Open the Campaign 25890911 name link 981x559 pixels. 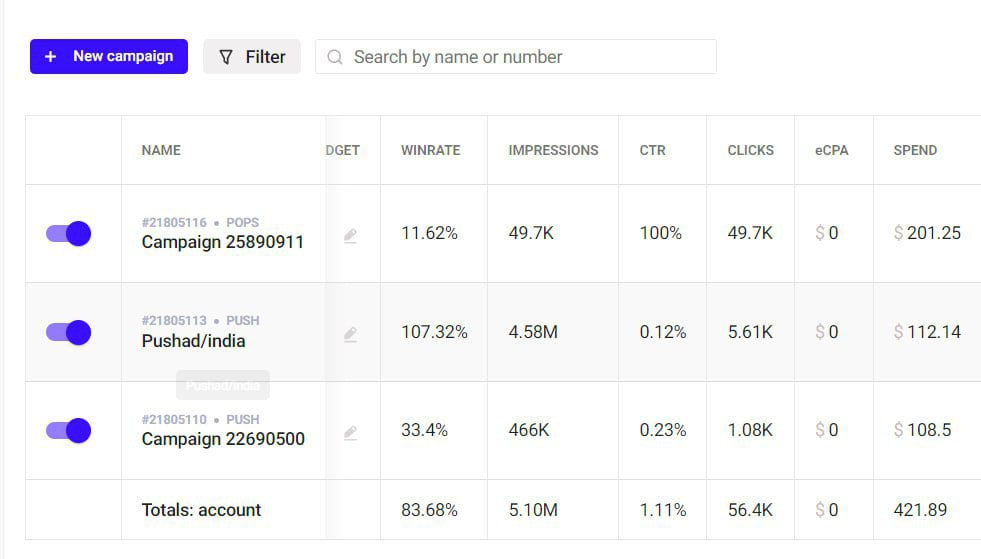(222, 242)
